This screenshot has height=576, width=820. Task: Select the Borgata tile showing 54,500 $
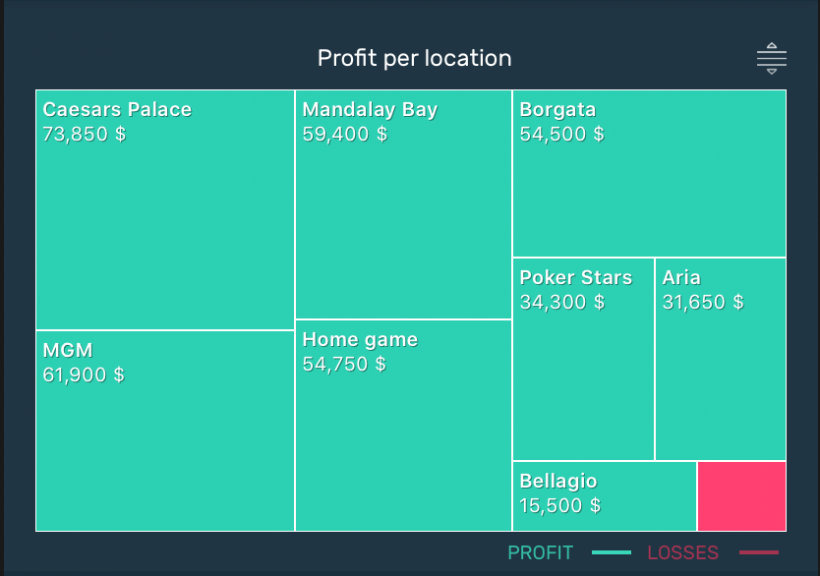648,170
